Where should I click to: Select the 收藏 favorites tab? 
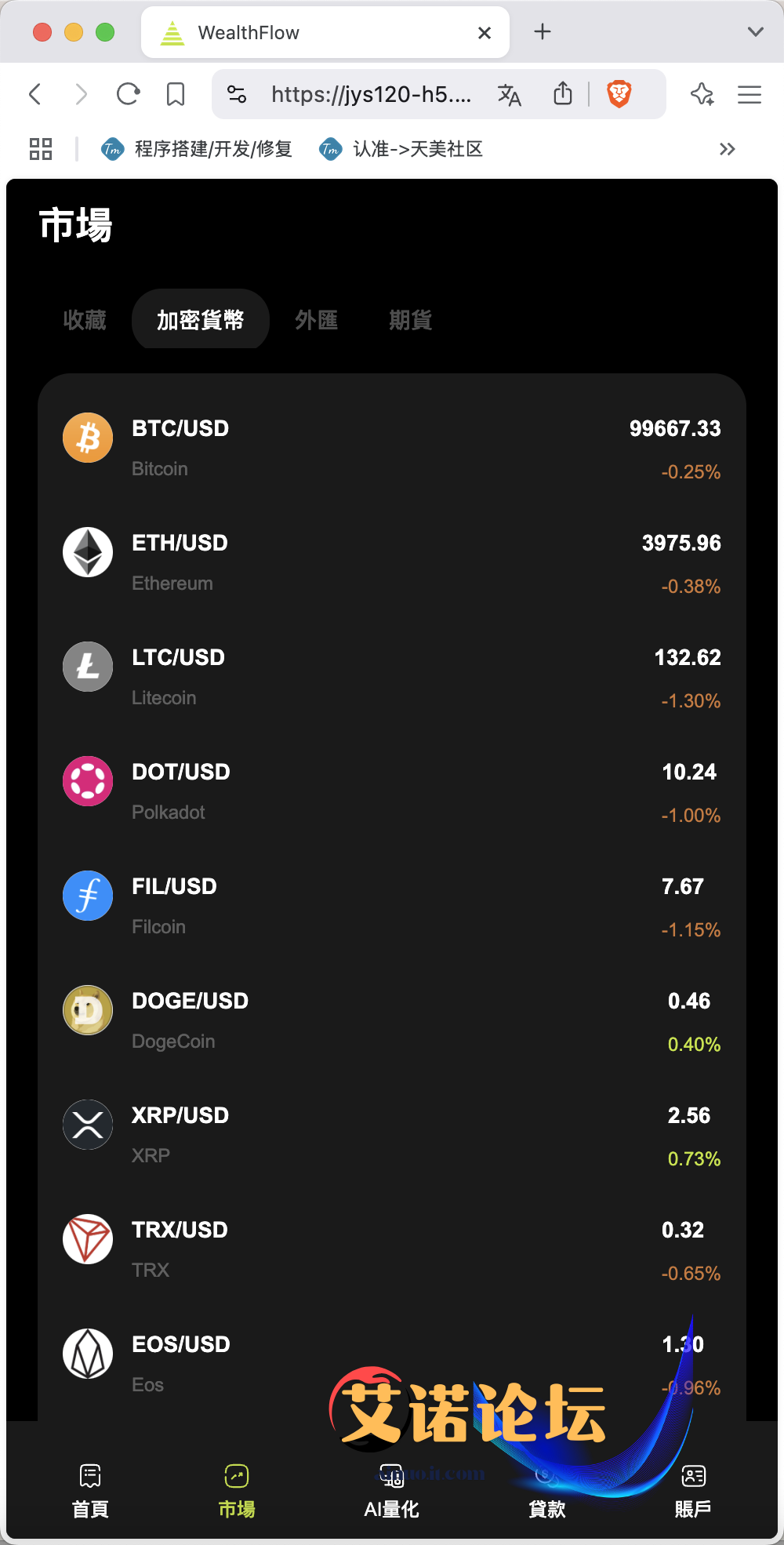tap(85, 320)
